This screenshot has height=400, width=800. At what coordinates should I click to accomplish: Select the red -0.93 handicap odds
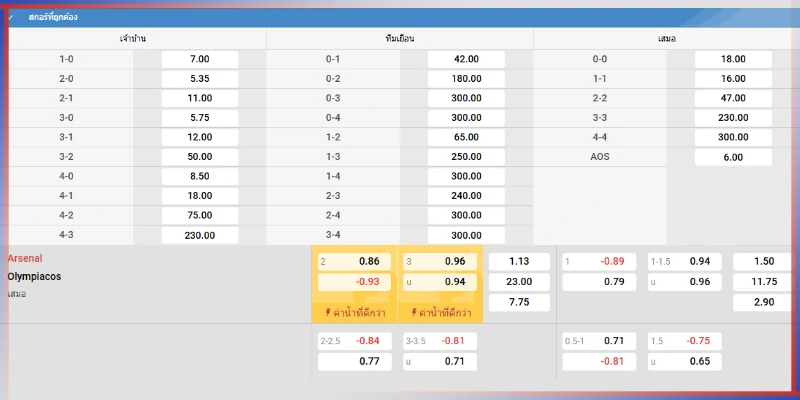(x=354, y=282)
